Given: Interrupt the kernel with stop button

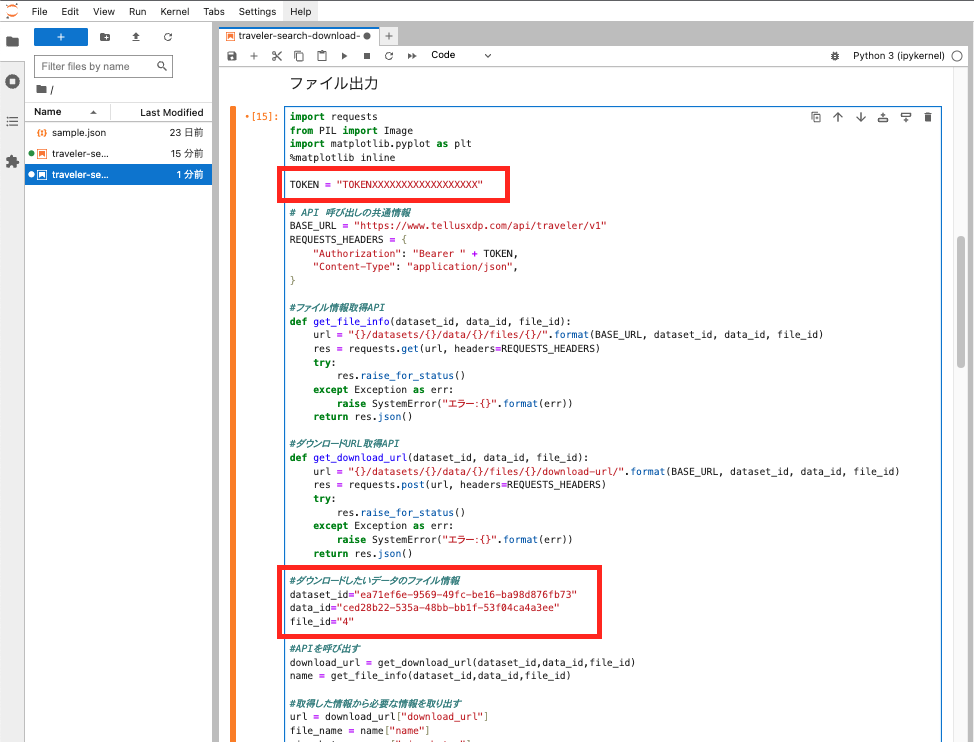Looking at the screenshot, I should (366, 56).
